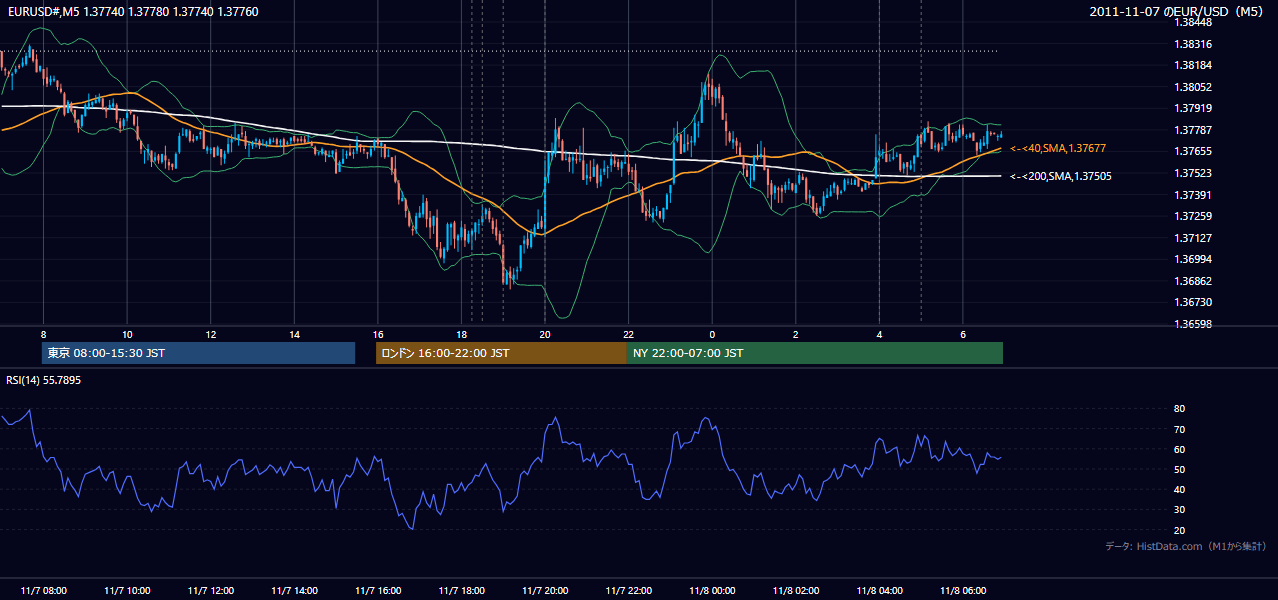Screen dimensions: 1278x600
Task: Click the 11/7 20:00 bottom time label
Action: click(545, 590)
